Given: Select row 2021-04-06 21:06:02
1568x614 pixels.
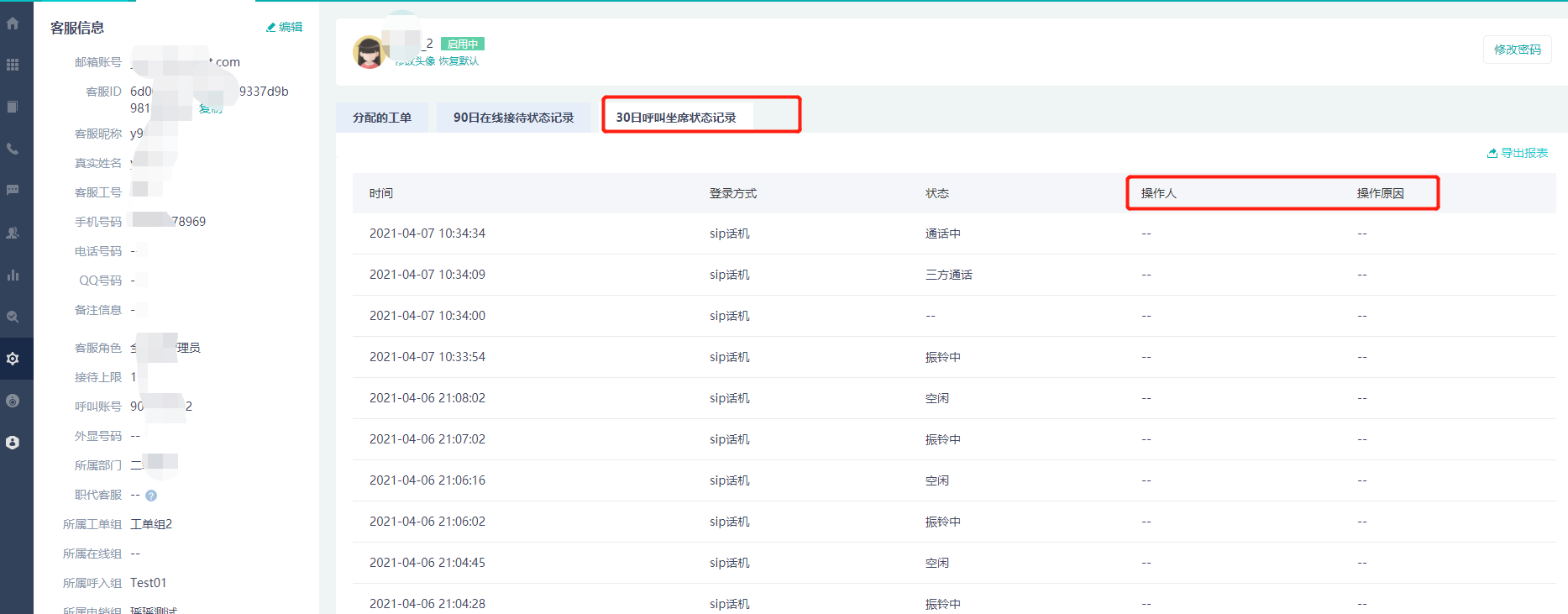Looking at the screenshot, I should [954, 522].
